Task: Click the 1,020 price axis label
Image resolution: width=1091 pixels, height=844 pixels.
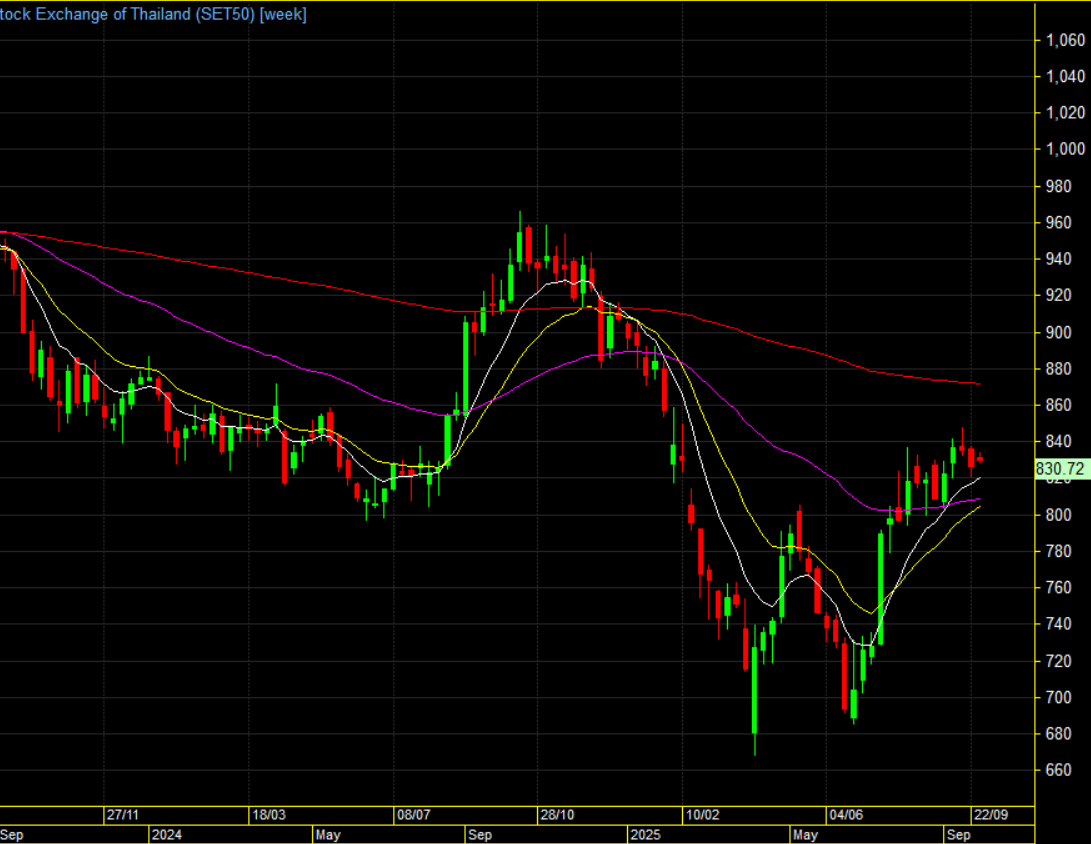Action: (1065, 113)
